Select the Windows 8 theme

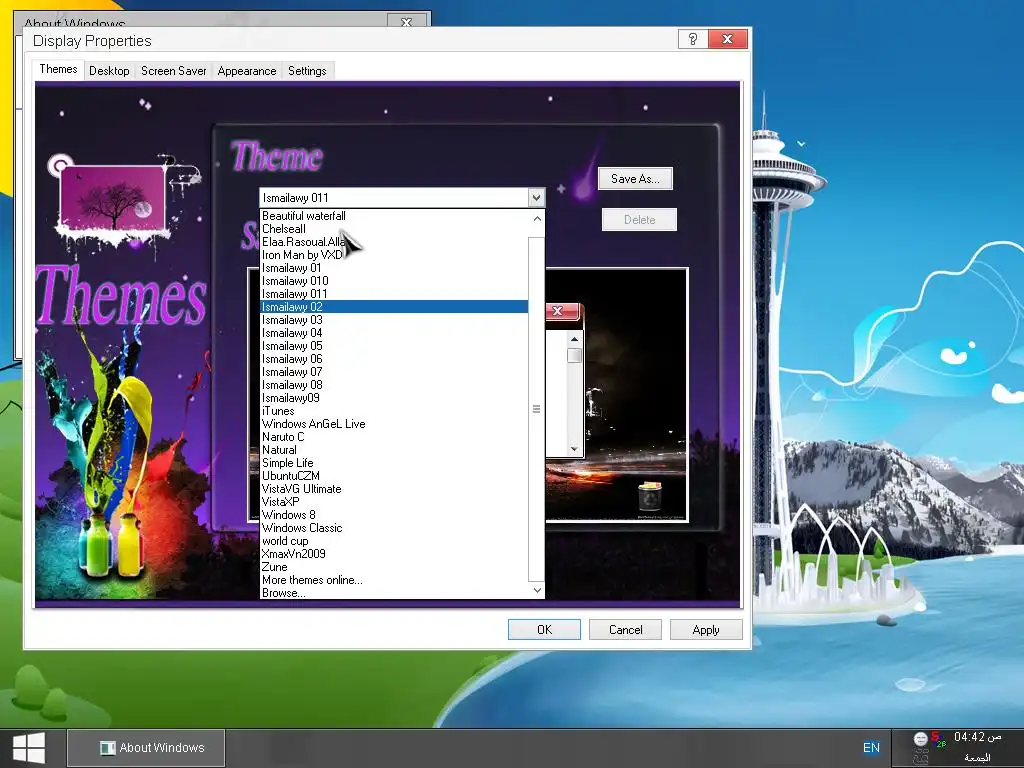click(394, 515)
